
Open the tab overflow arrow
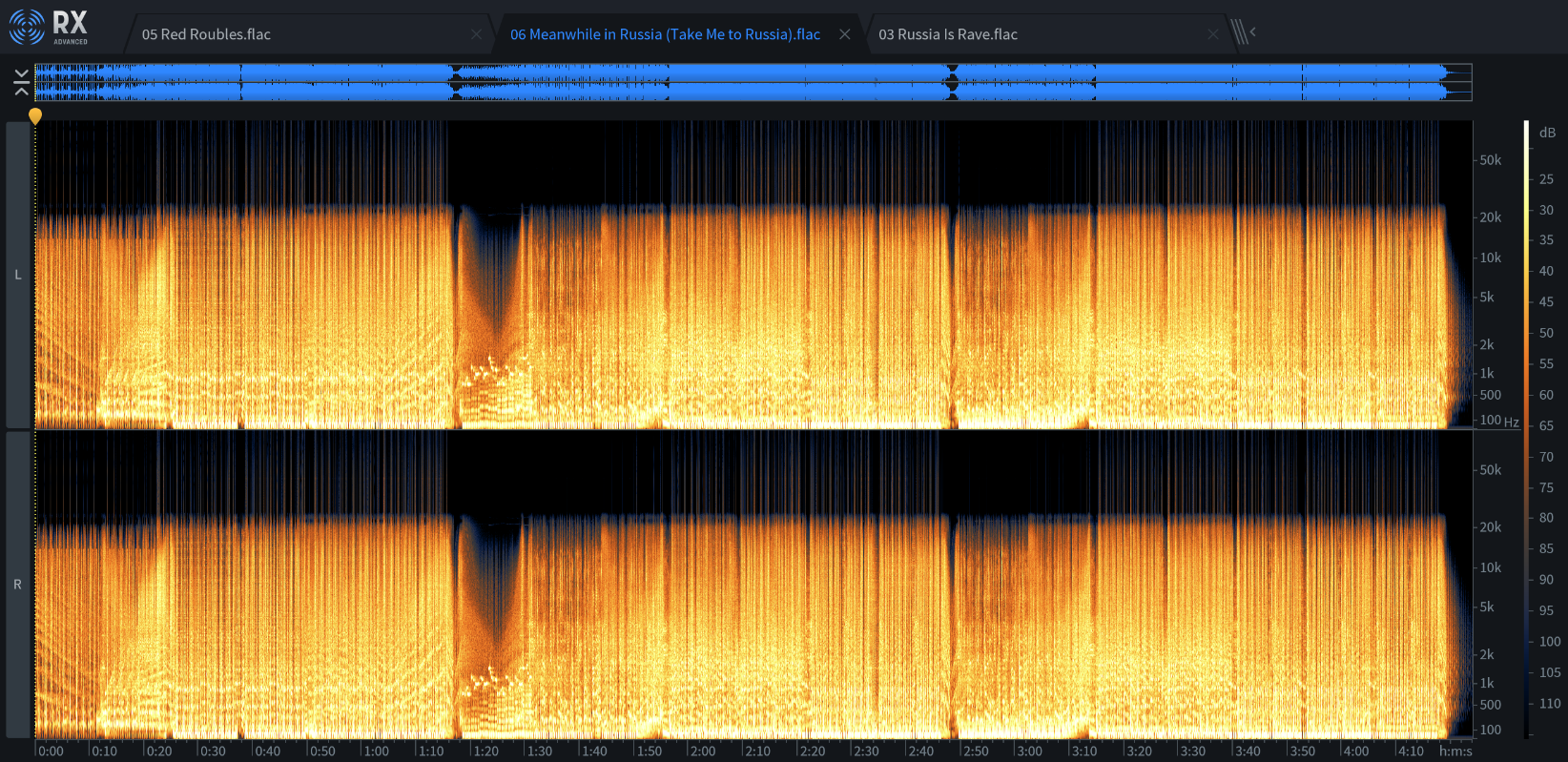click(x=1253, y=31)
